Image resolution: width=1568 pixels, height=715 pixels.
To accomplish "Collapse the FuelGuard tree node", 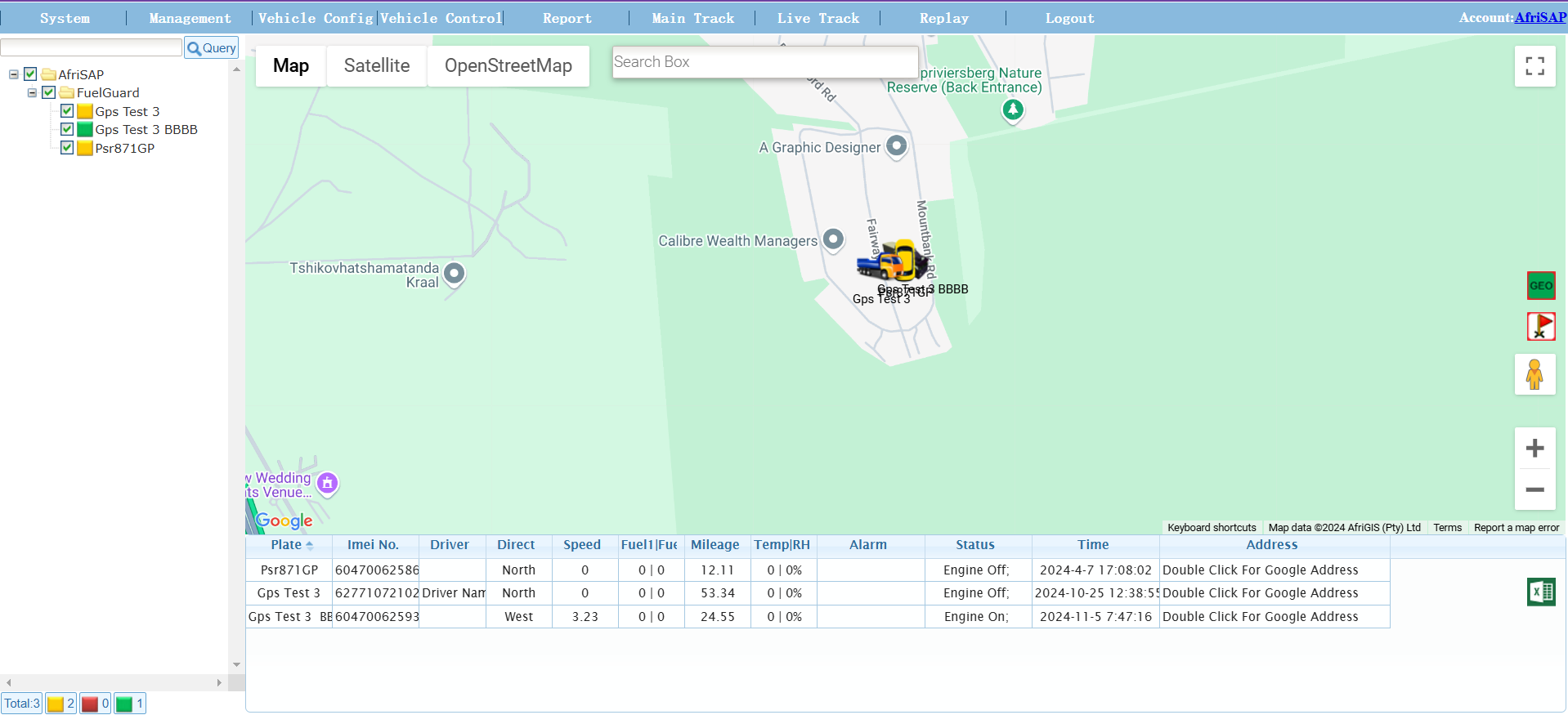I will 32,92.
